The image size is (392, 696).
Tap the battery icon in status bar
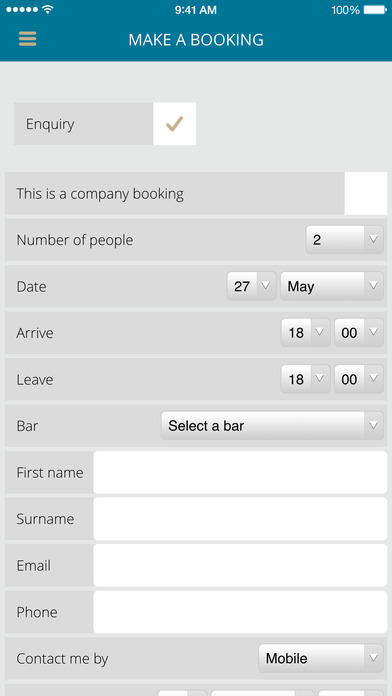375,10
